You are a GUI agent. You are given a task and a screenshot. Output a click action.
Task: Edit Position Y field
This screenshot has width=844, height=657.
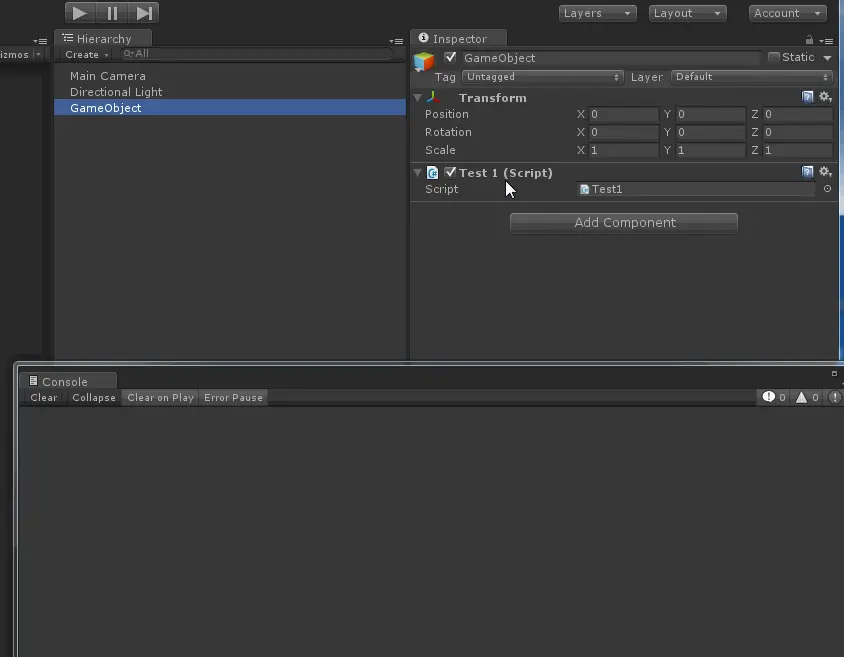pos(711,114)
